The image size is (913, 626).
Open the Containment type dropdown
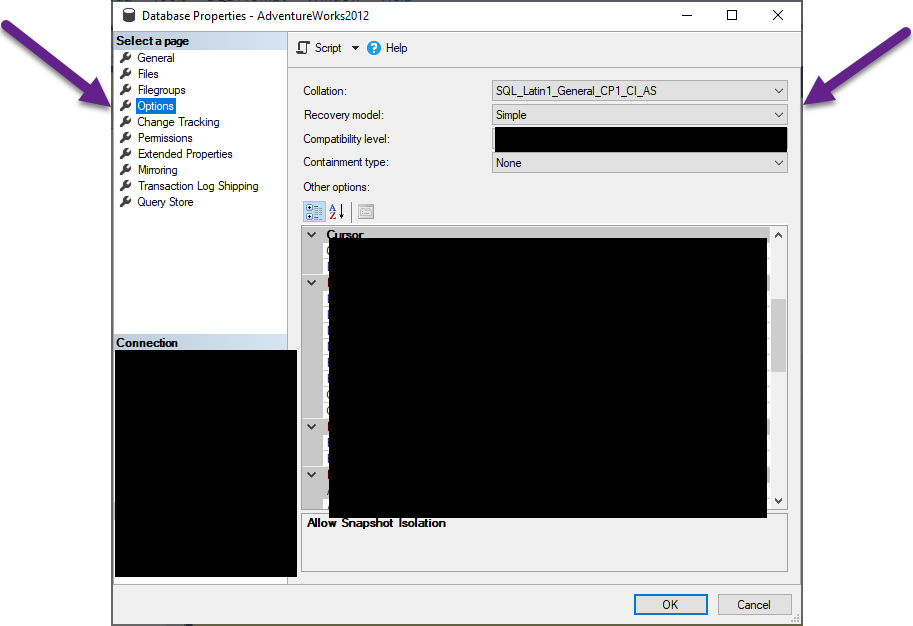(x=639, y=163)
